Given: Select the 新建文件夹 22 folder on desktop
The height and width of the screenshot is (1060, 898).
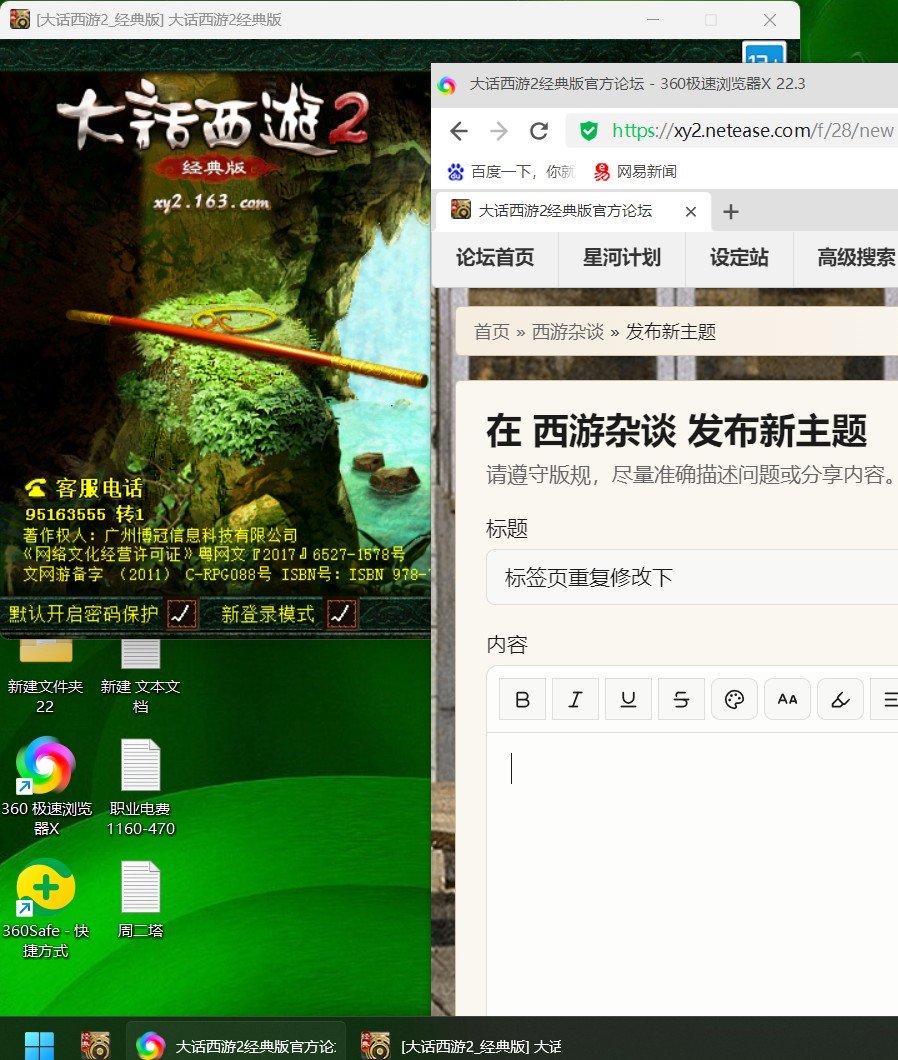Looking at the screenshot, I should [x=45, y=678].
